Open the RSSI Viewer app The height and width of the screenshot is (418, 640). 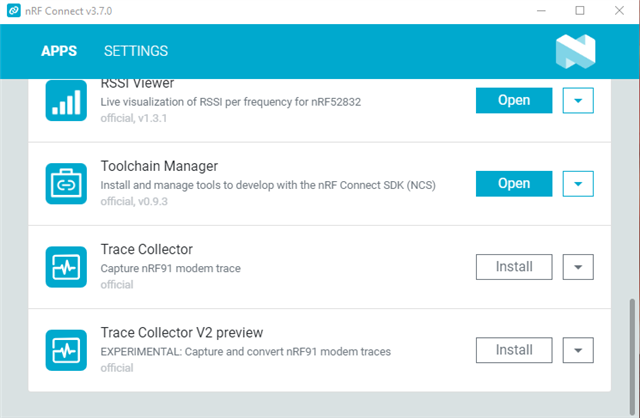click(514, 100)
